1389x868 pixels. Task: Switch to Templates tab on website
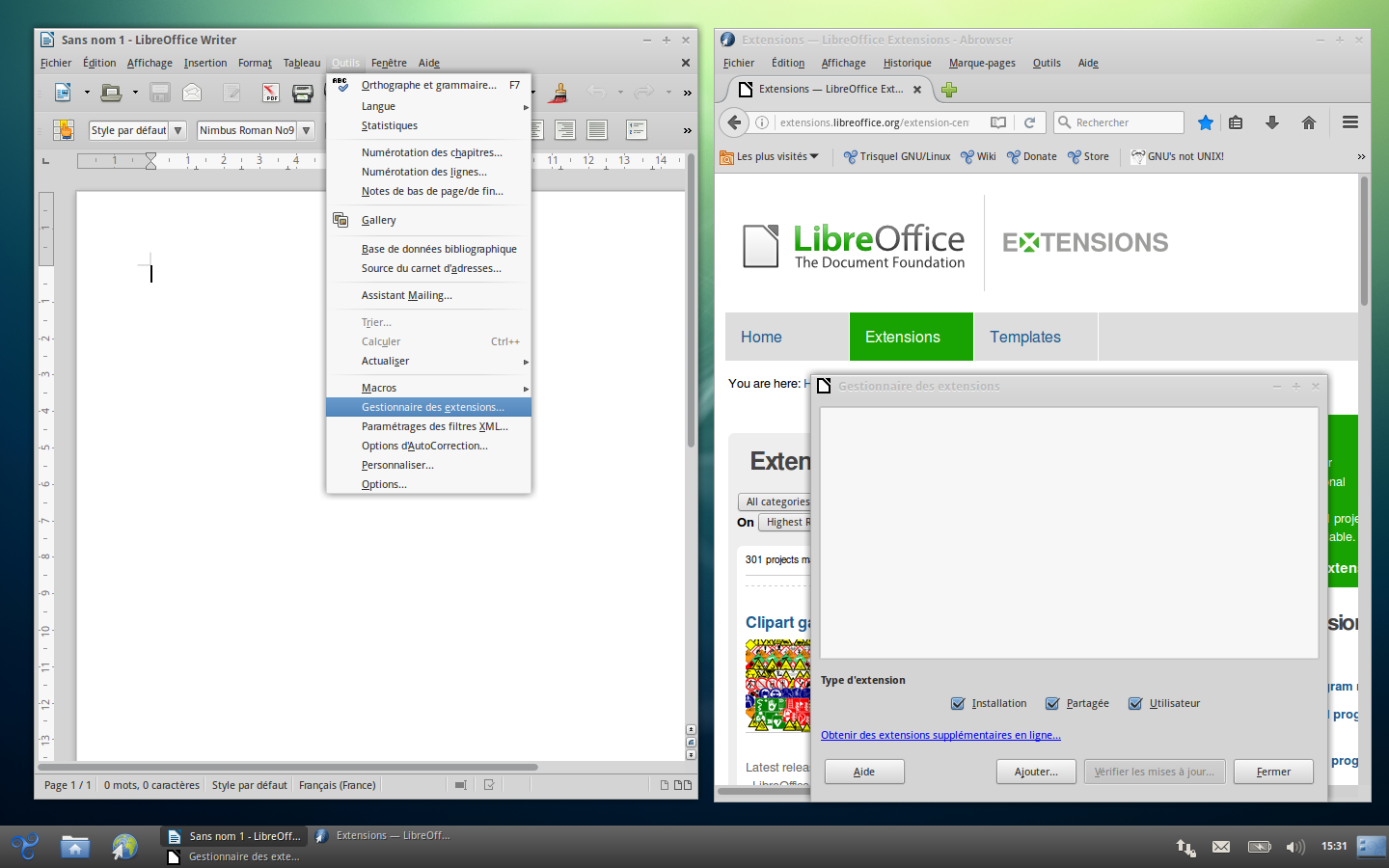[x=1035, y=337]
